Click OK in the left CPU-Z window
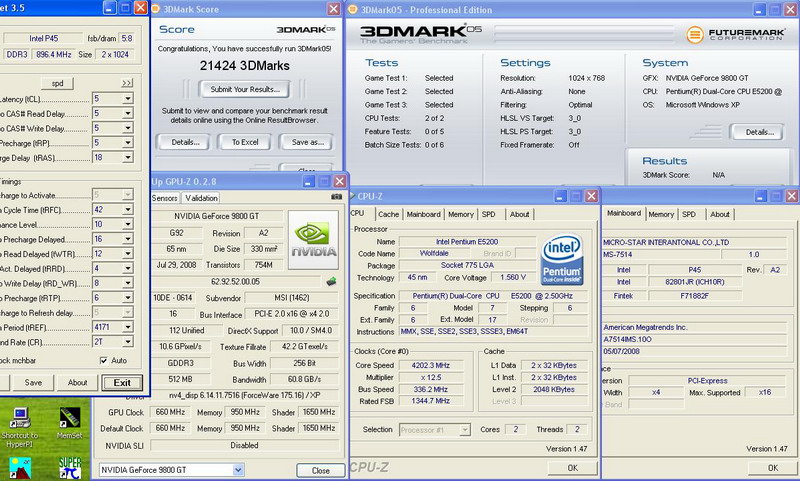The width and height of the screenshot is (800, 481). tap(572, 468)
